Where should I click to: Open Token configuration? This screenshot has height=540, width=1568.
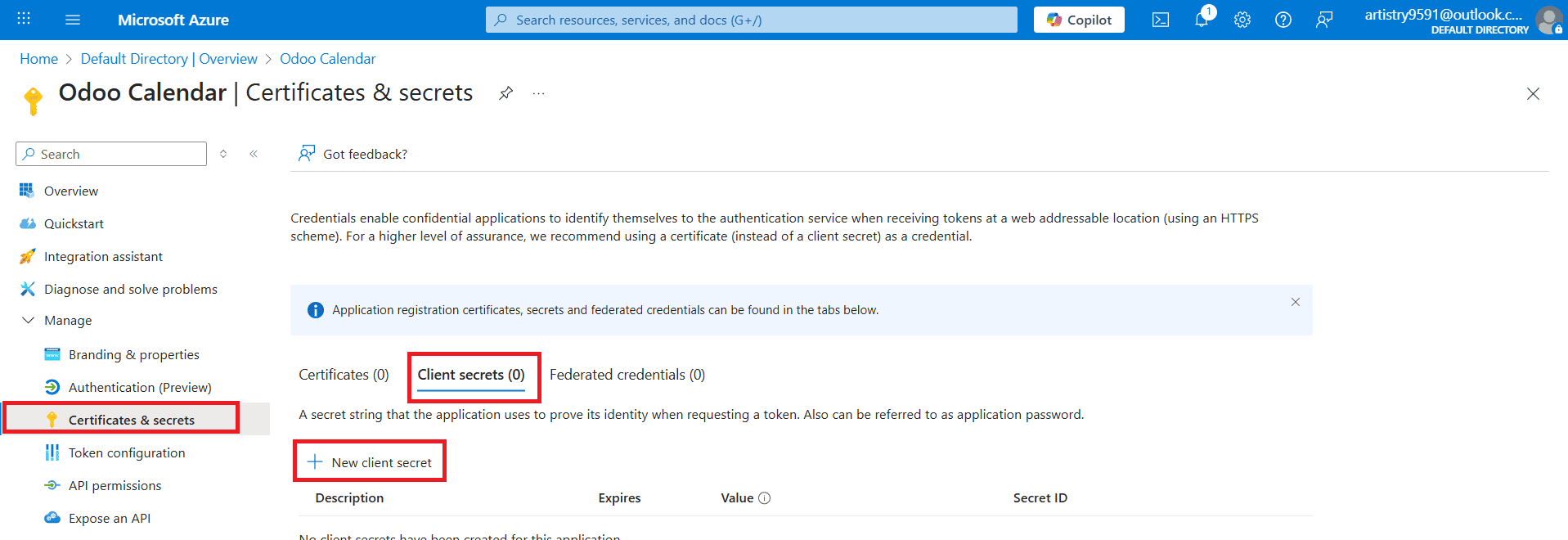pos(127,452)
